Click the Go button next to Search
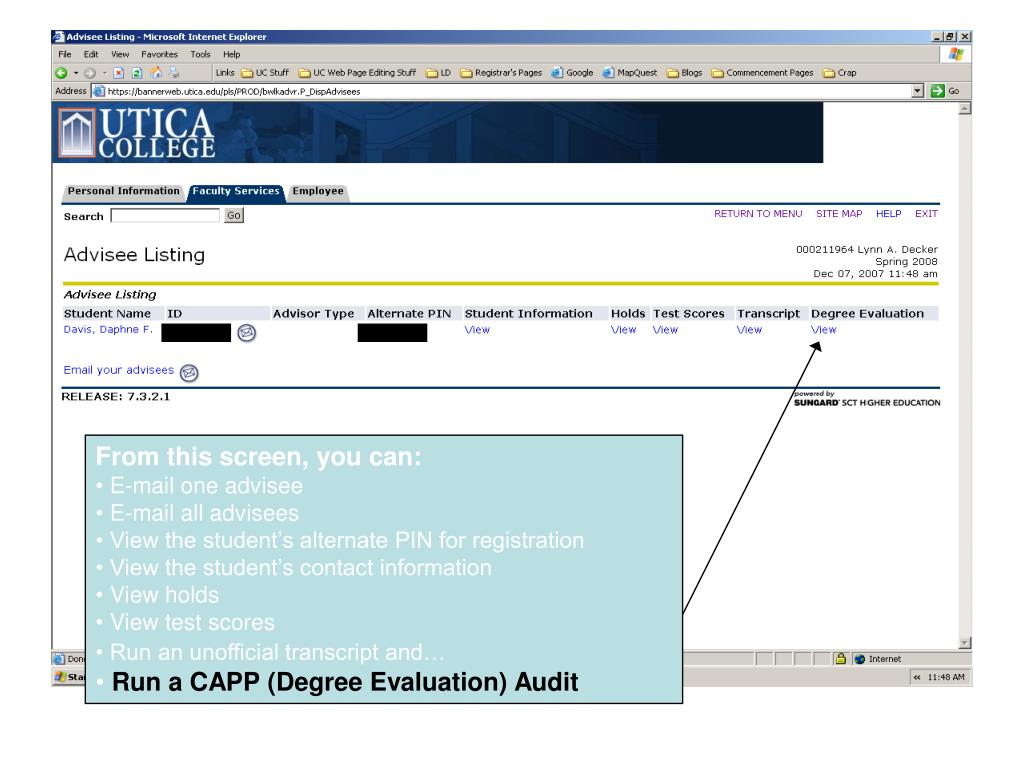 click(234, 216)
